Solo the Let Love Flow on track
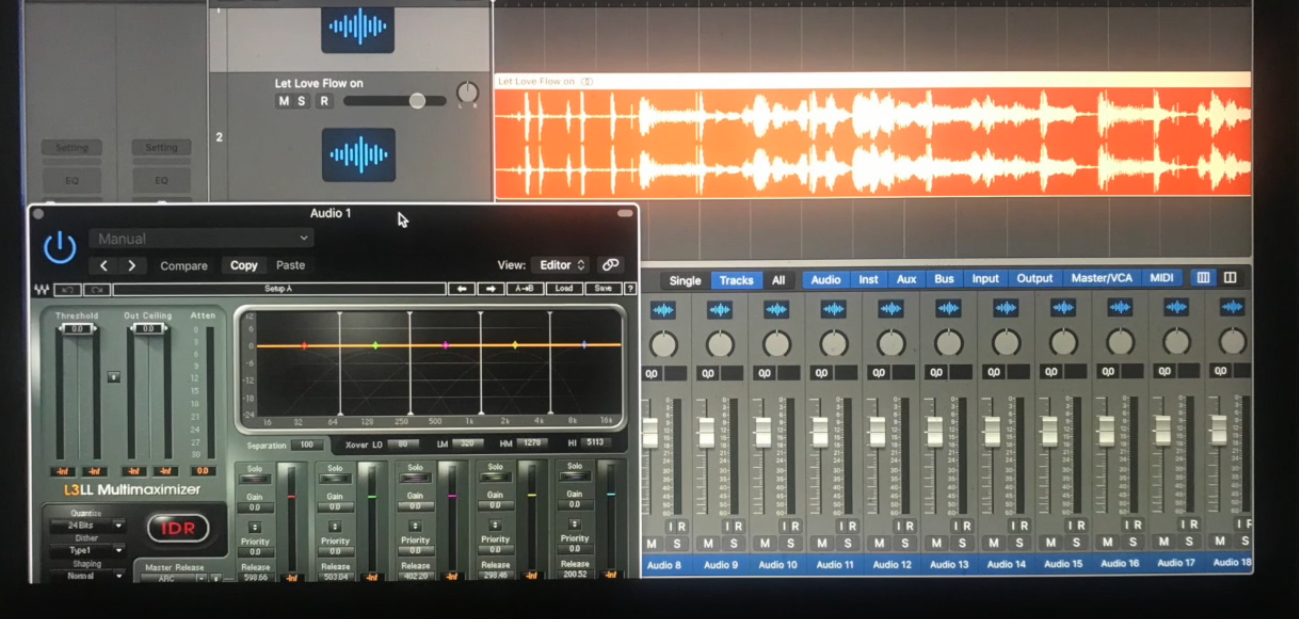Image resolution: width=1299 pixels, height=619 pixels. (x=303, y=101)
